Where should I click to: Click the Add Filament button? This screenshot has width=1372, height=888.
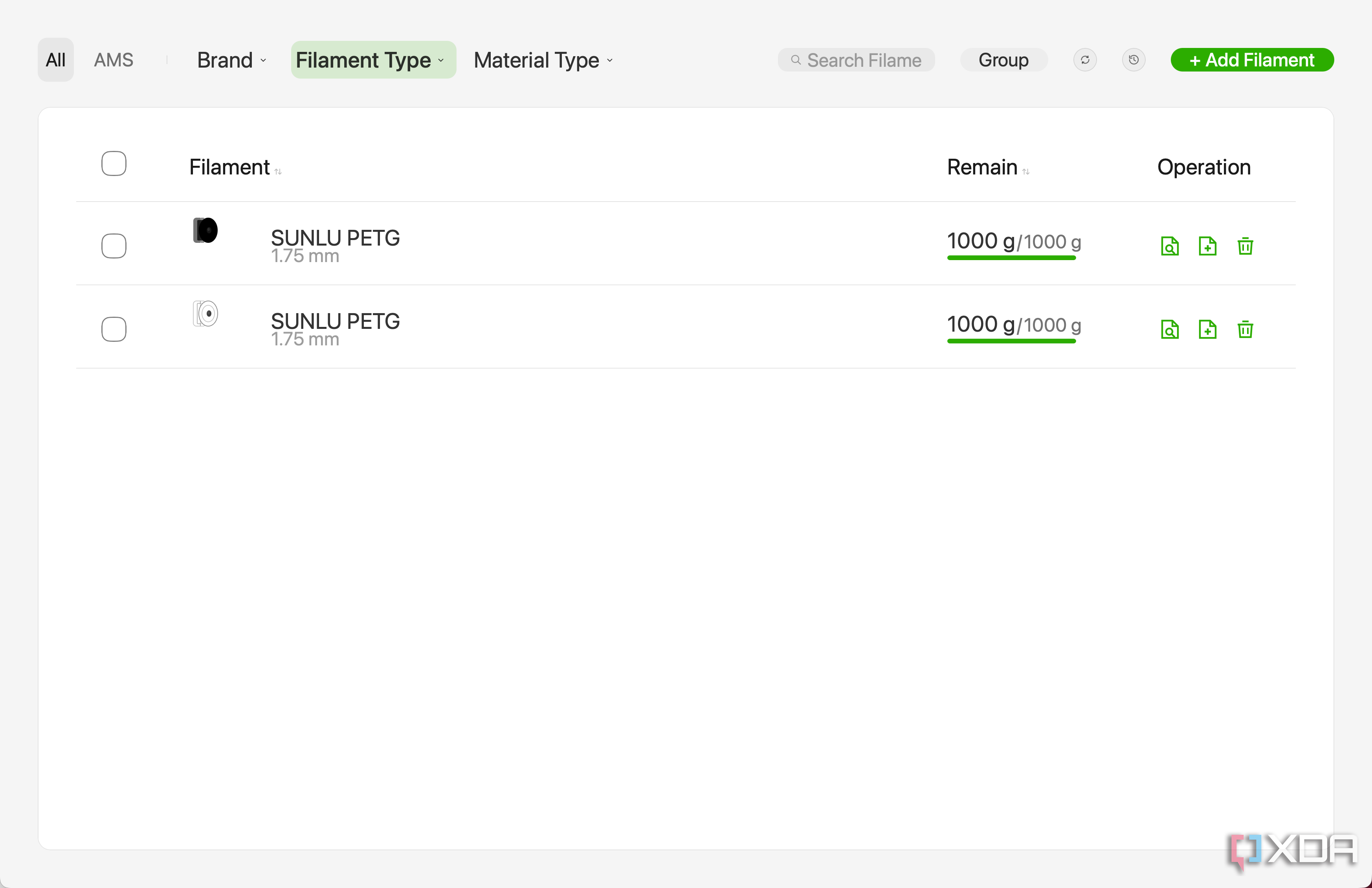click(x=1252, y=60)
